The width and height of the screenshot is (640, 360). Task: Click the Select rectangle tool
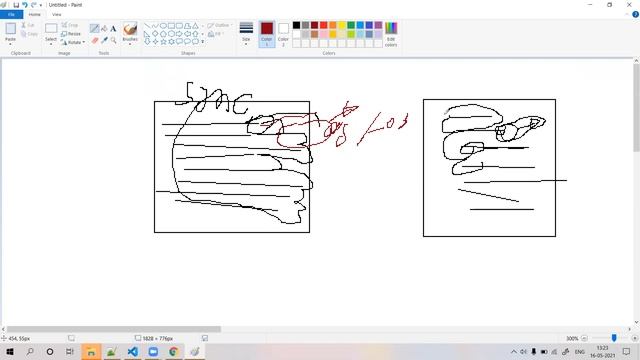coord(51,28)
